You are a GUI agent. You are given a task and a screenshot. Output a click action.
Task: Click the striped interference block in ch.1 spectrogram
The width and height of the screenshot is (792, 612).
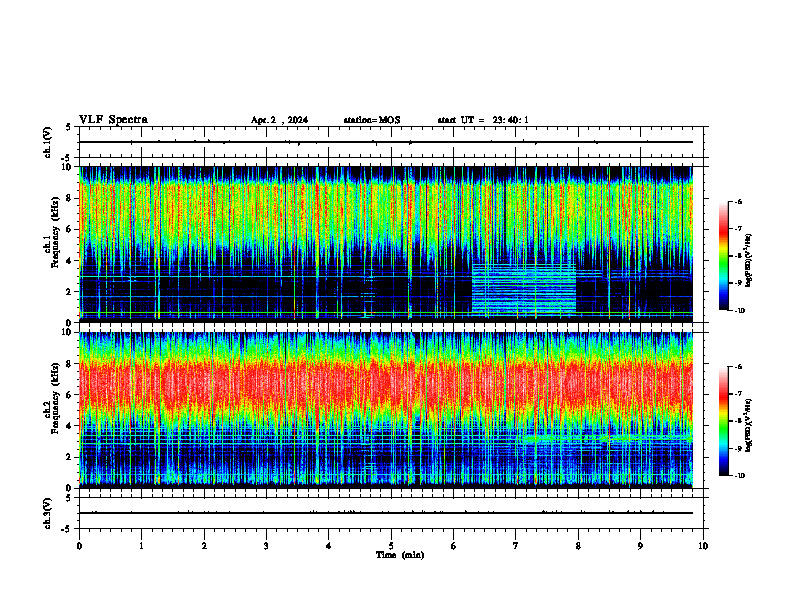point(524,289)
